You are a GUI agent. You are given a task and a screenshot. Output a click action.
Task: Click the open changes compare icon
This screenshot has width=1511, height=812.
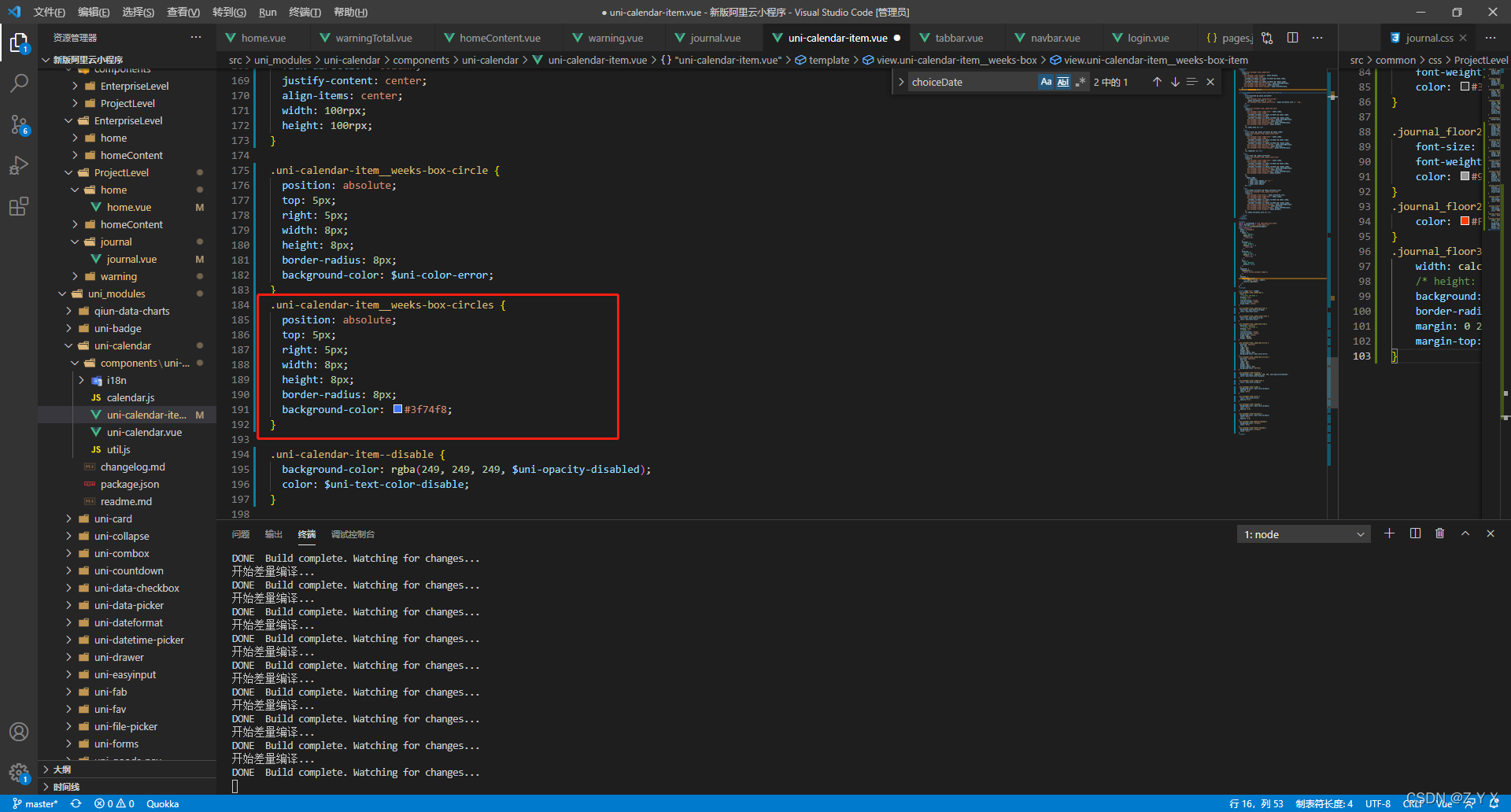[x=1267, y=38]
